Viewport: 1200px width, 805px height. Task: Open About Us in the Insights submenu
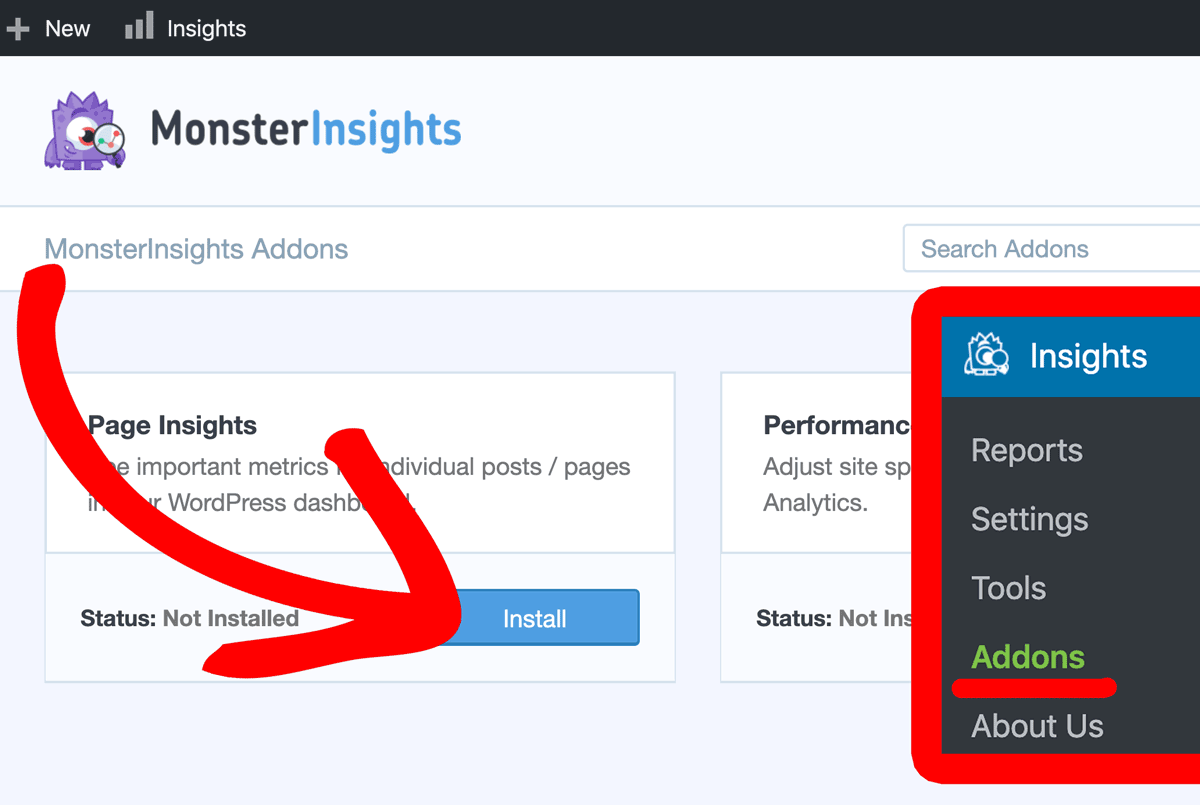pyautogui.click(x=1038, y=726)
